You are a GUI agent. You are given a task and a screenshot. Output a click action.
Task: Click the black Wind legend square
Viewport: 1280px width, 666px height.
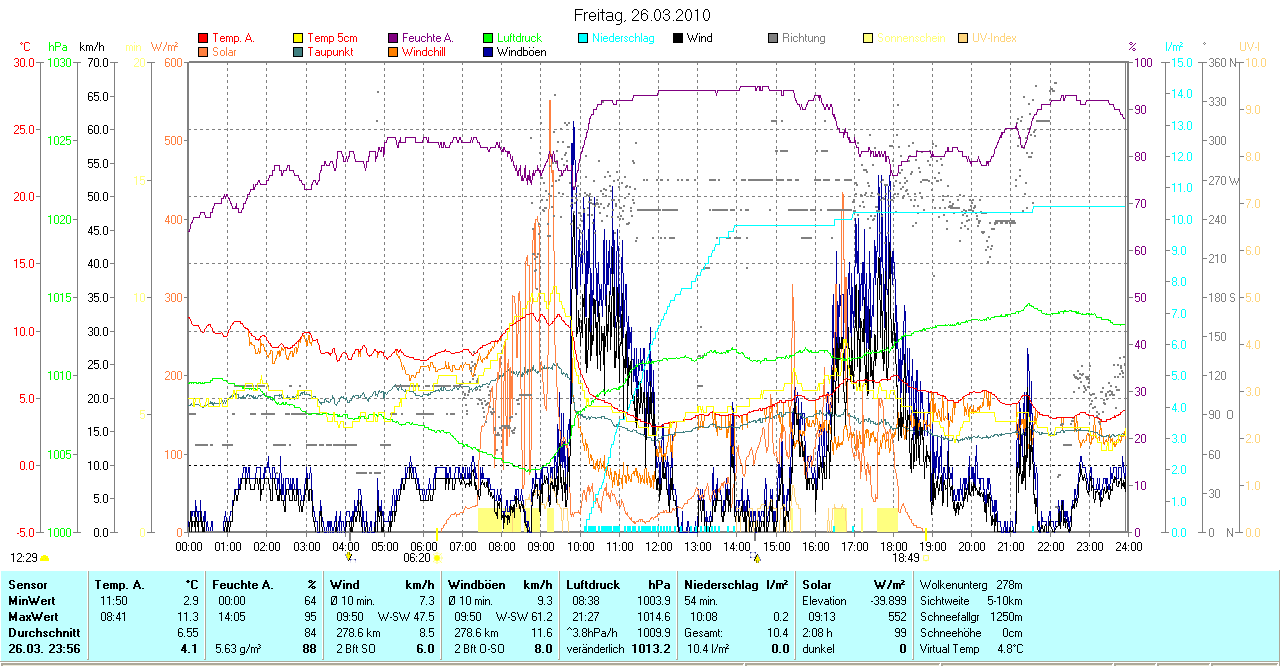pos(679,38)
